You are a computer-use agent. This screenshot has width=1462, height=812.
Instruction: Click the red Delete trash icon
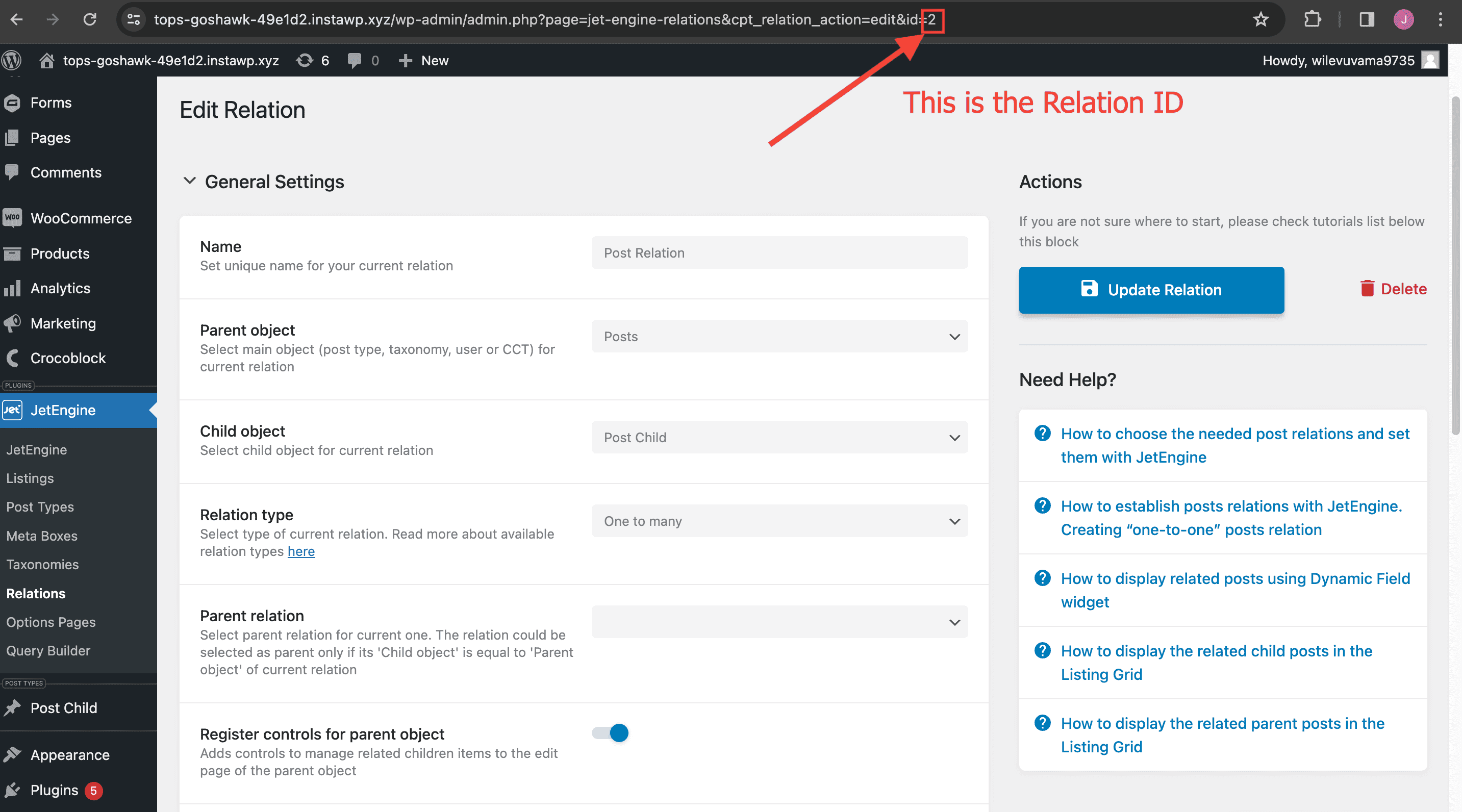(1367, 289)
